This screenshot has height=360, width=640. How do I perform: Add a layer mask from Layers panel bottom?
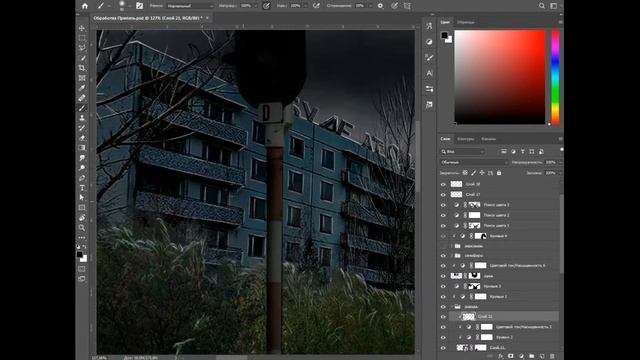[511, 356]
